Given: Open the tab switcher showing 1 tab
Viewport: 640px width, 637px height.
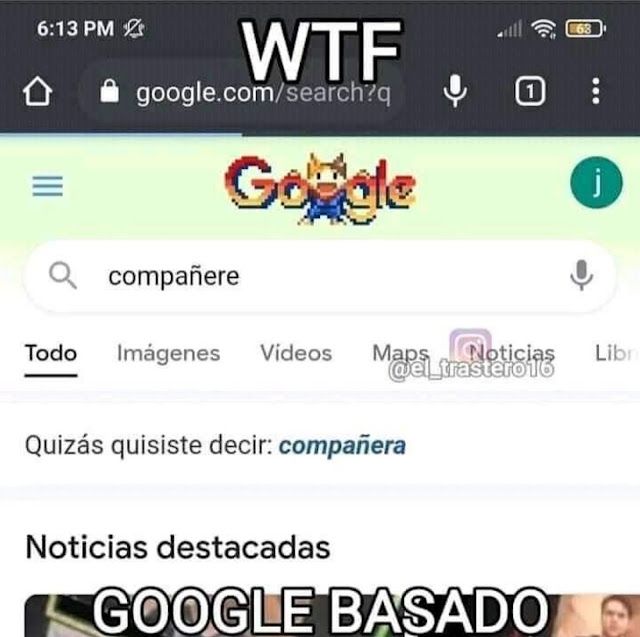Looking at the screenshot, I should pyautogui.click(x=530, y=91).
